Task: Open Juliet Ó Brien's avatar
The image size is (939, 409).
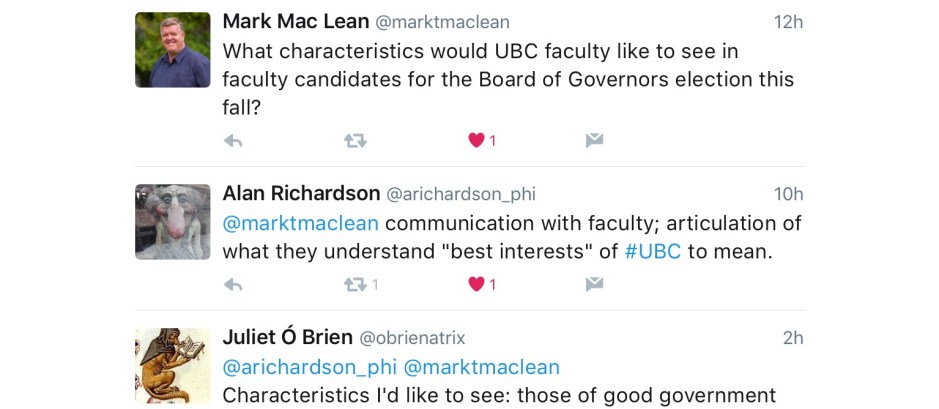Action: tap(173, 365)
